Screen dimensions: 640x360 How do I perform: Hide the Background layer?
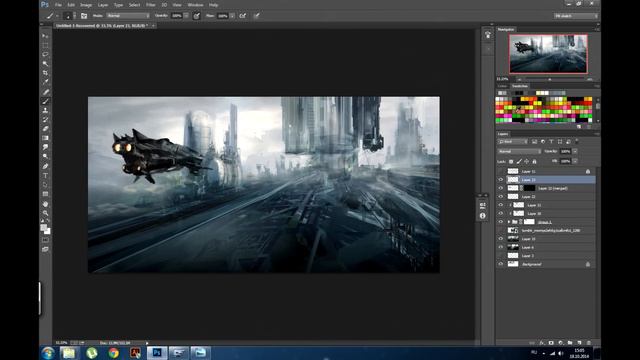501,264
